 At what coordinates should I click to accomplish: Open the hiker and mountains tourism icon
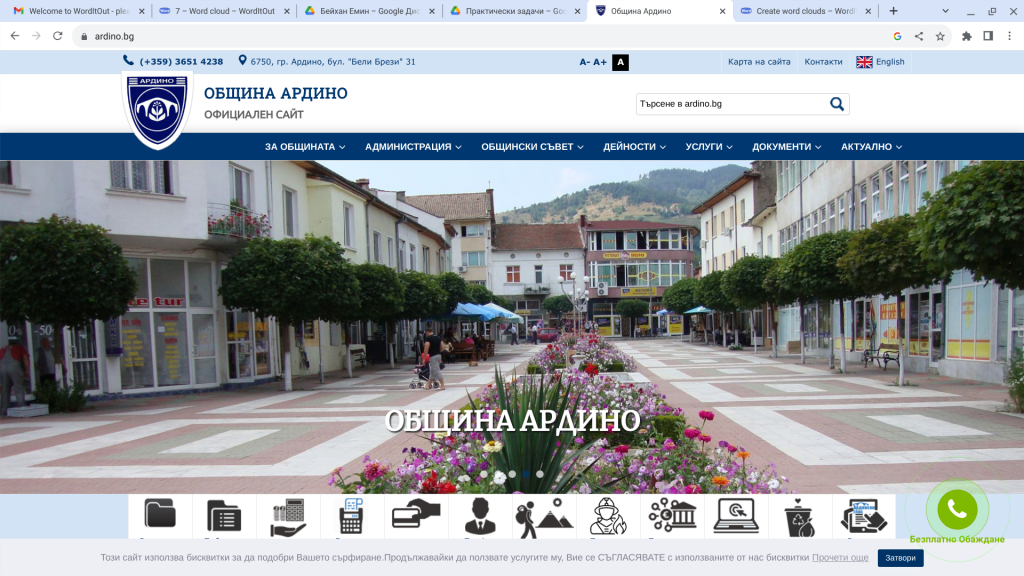(544, 517)
